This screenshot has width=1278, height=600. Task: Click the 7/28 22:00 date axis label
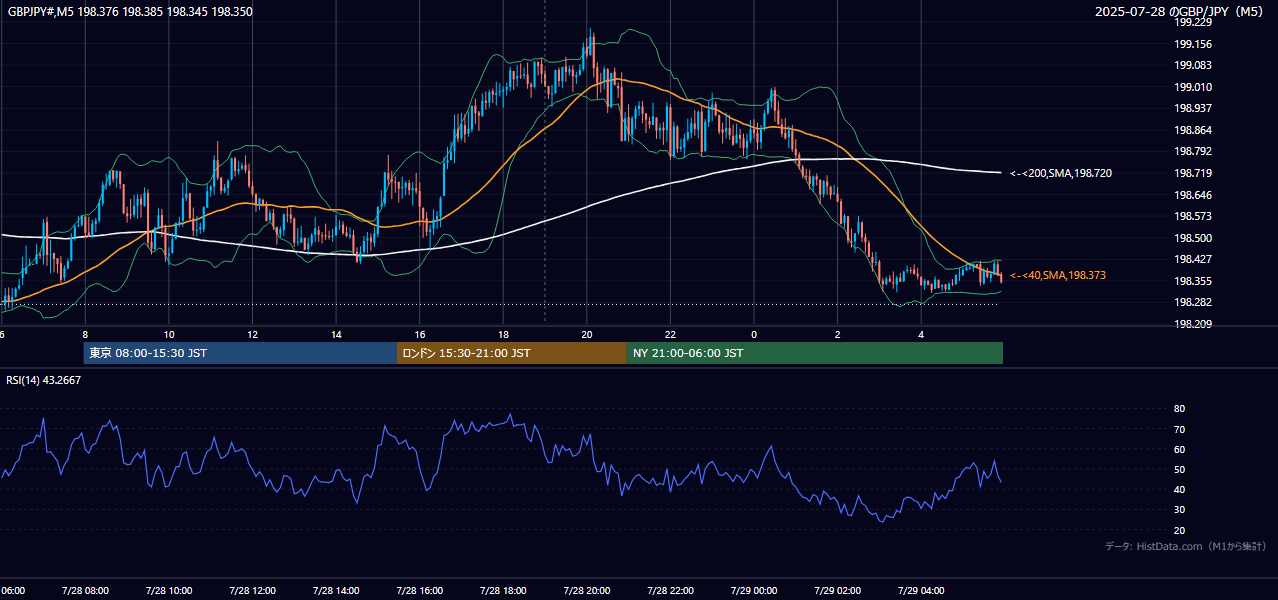coord(670,590)
